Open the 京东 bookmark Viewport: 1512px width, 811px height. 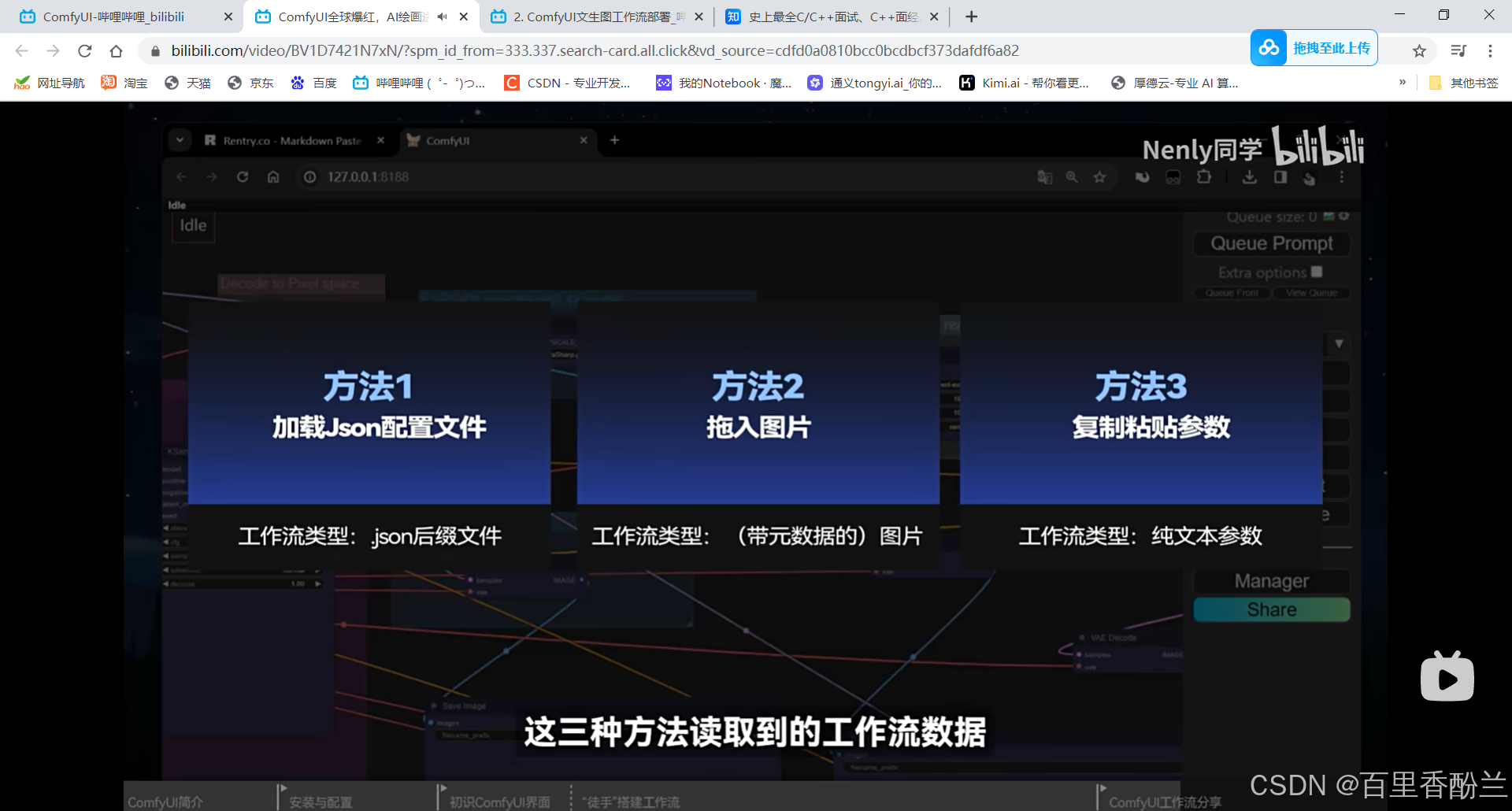coord(250,83)
